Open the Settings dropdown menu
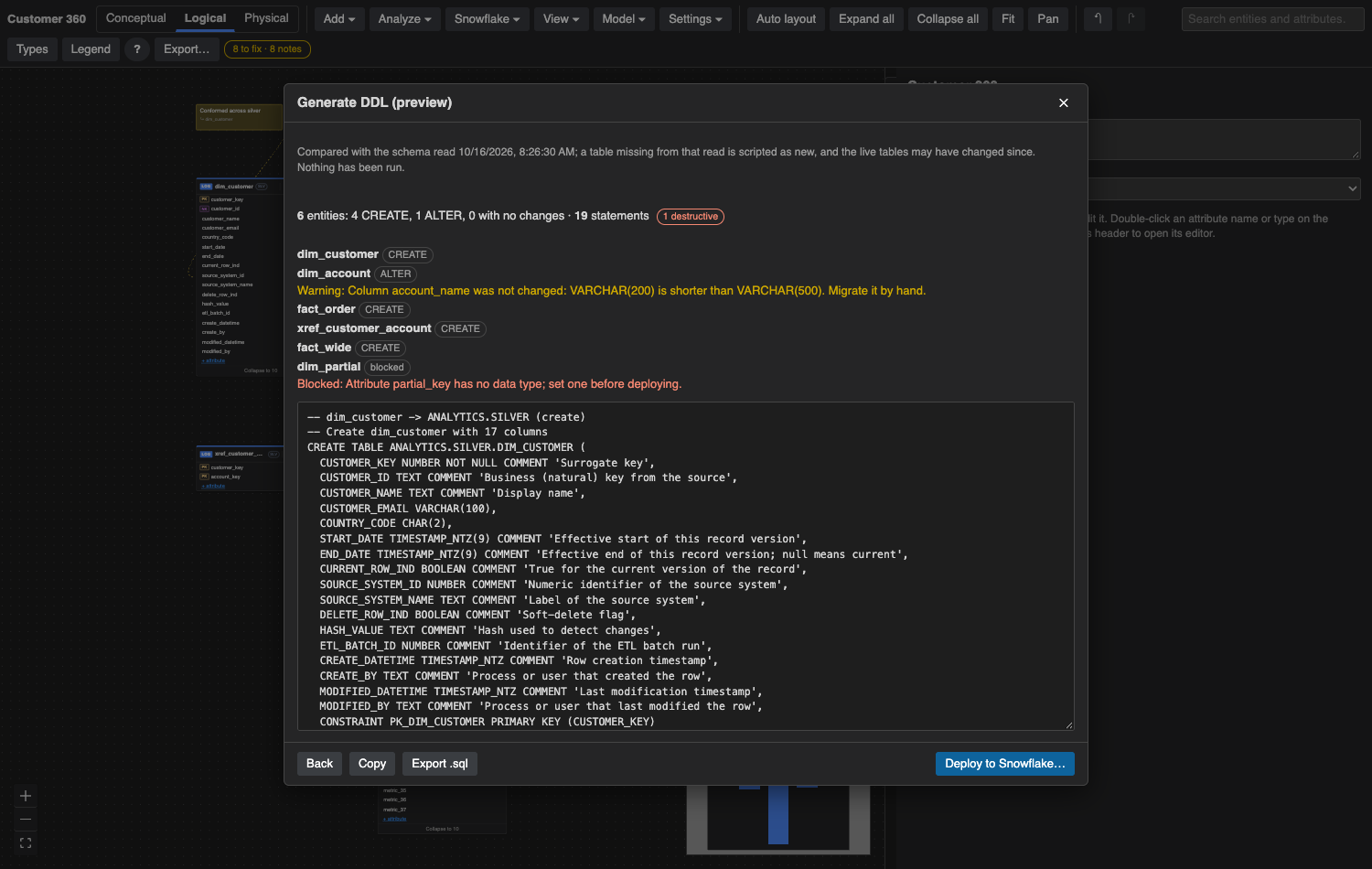This screenshot has height=869, width=1372. 695,19
